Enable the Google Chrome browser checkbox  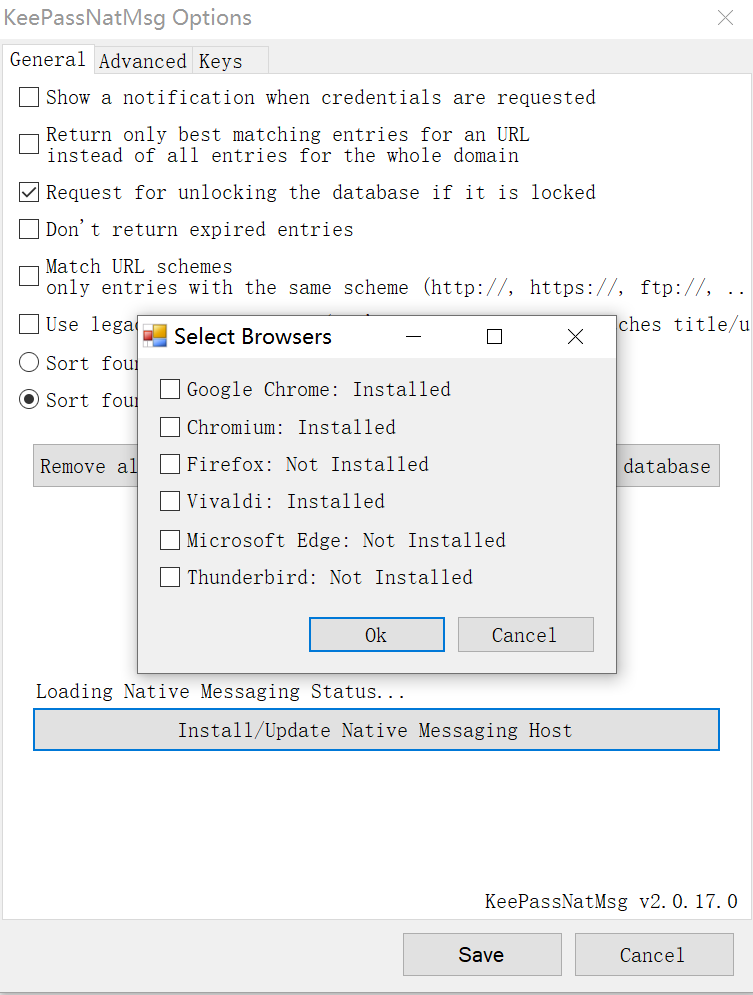pos(169,389)
